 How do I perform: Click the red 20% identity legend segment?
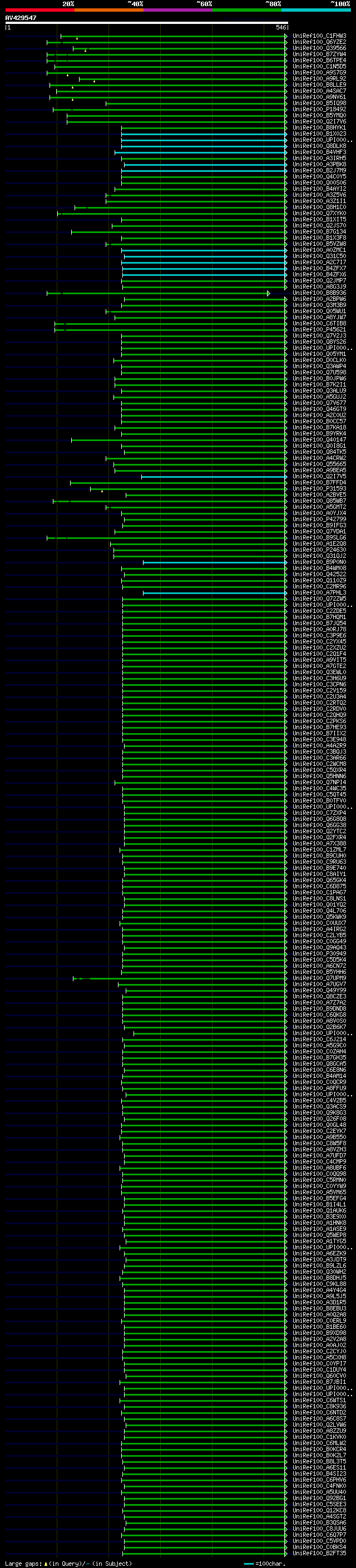39,10
